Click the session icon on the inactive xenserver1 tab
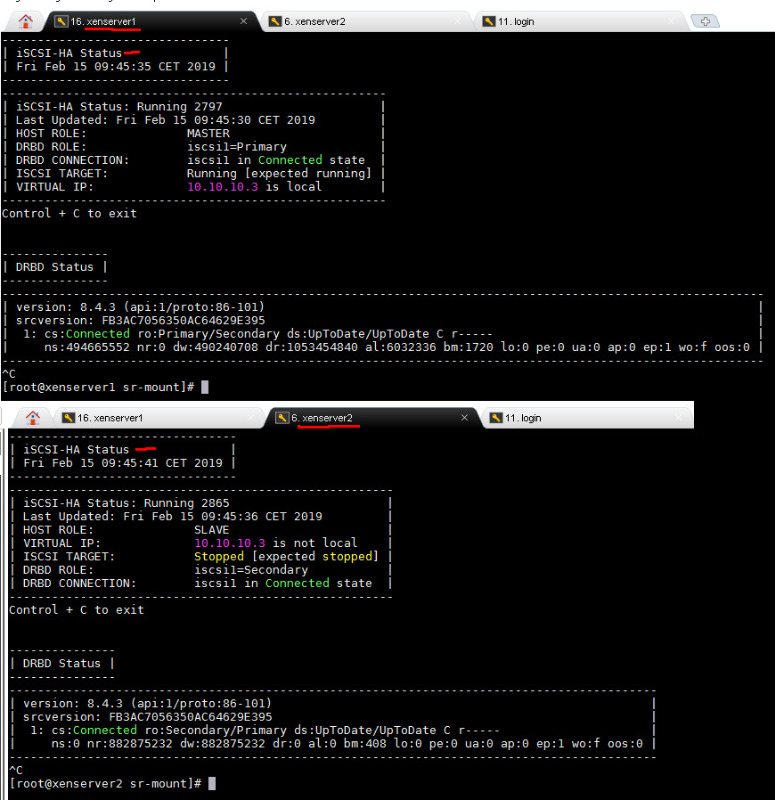775x800 pixels. point(68,418)
